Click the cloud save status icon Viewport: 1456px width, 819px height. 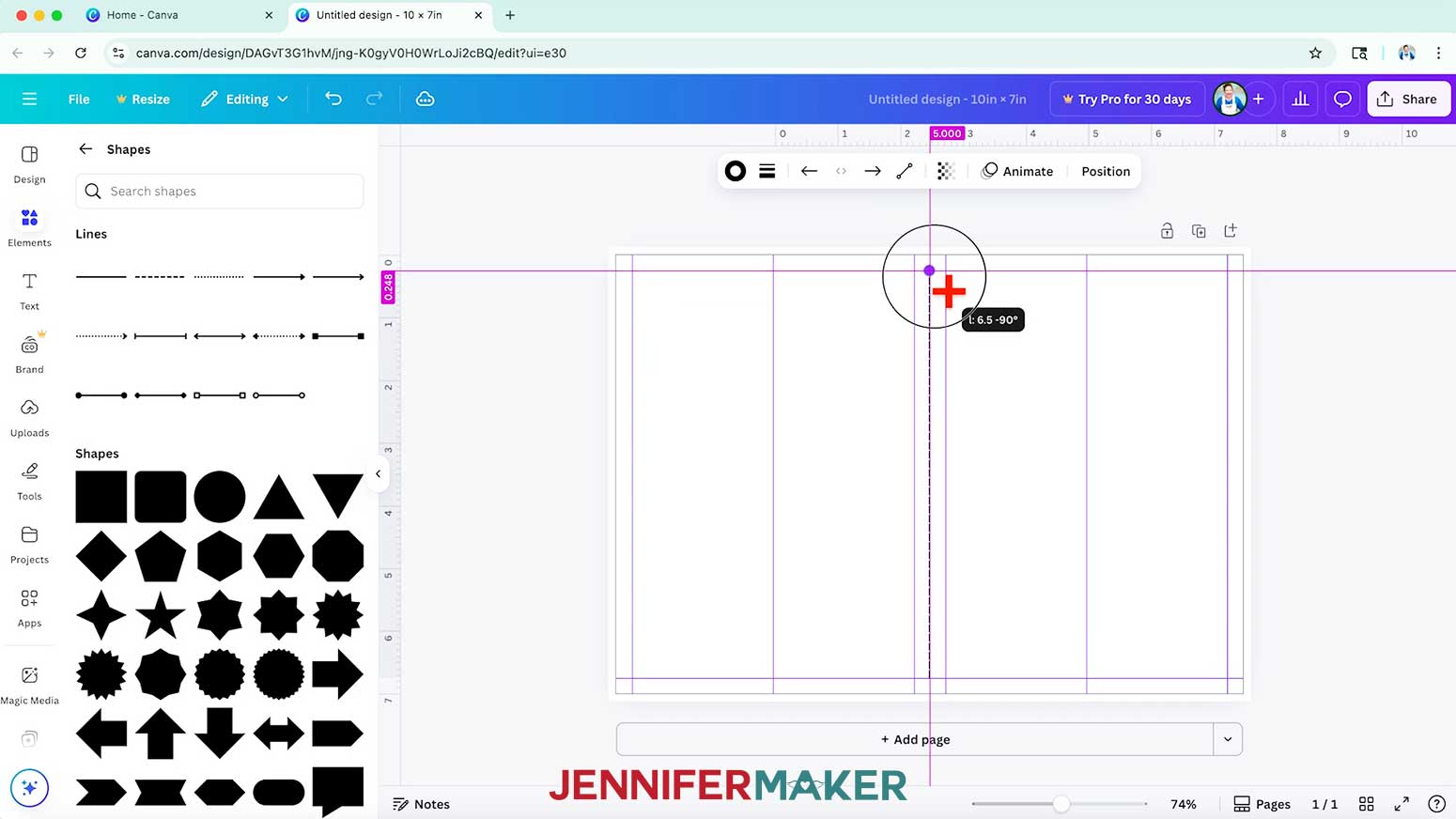[x=425, y=99]
